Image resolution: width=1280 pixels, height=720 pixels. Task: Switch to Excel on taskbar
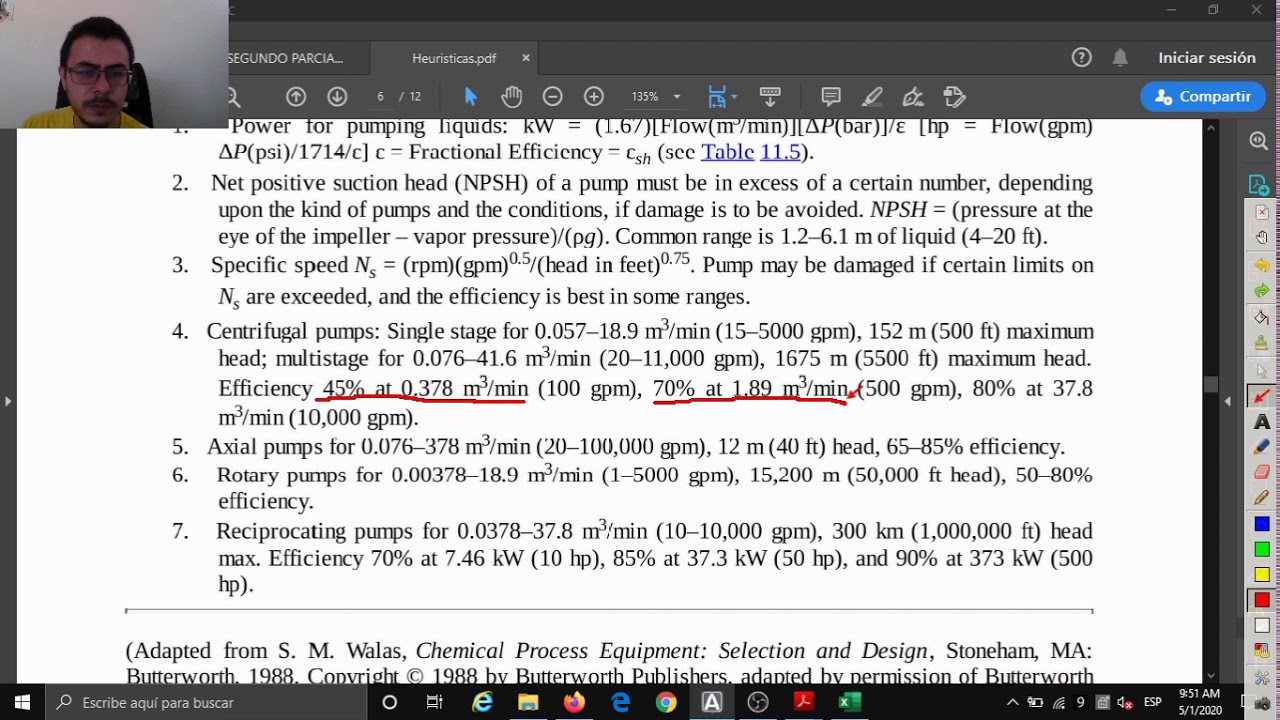pyautogui.click(x=850, y=703)
